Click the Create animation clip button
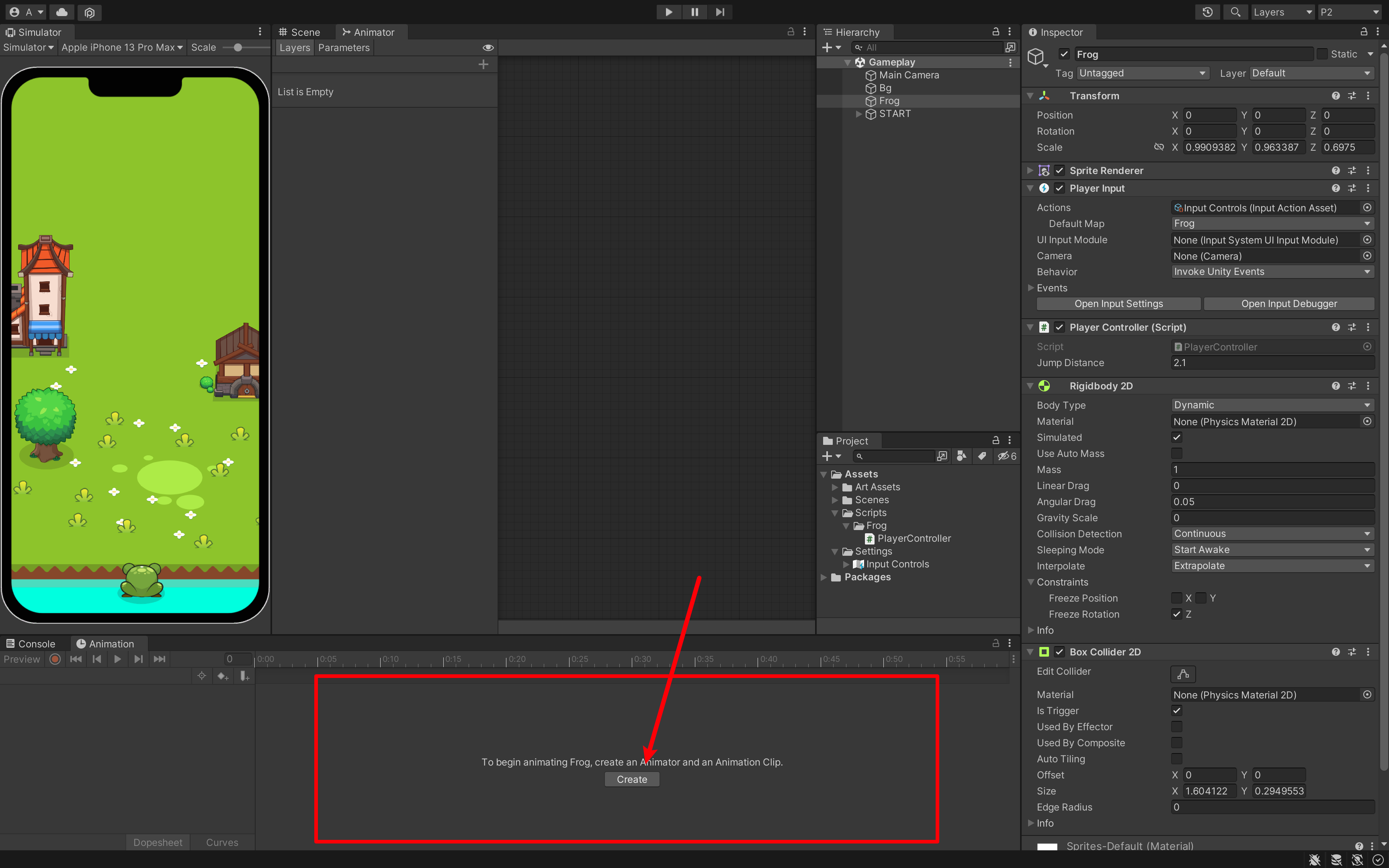The width and height of the screenshot is (1389, 868). pyautogui.click(x=631, y=779)
